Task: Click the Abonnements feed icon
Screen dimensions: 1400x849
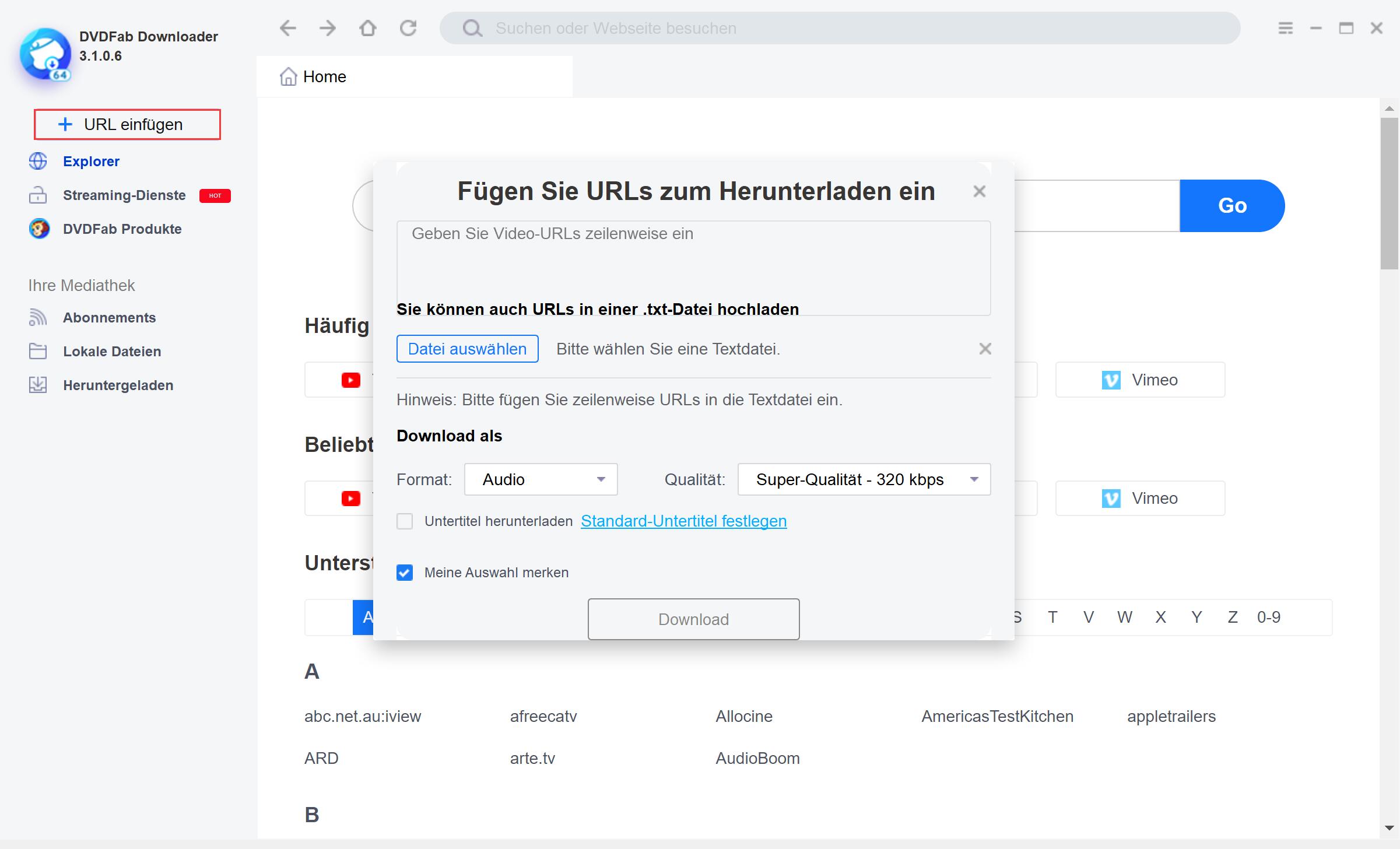Action: click(x=38, y=317)
